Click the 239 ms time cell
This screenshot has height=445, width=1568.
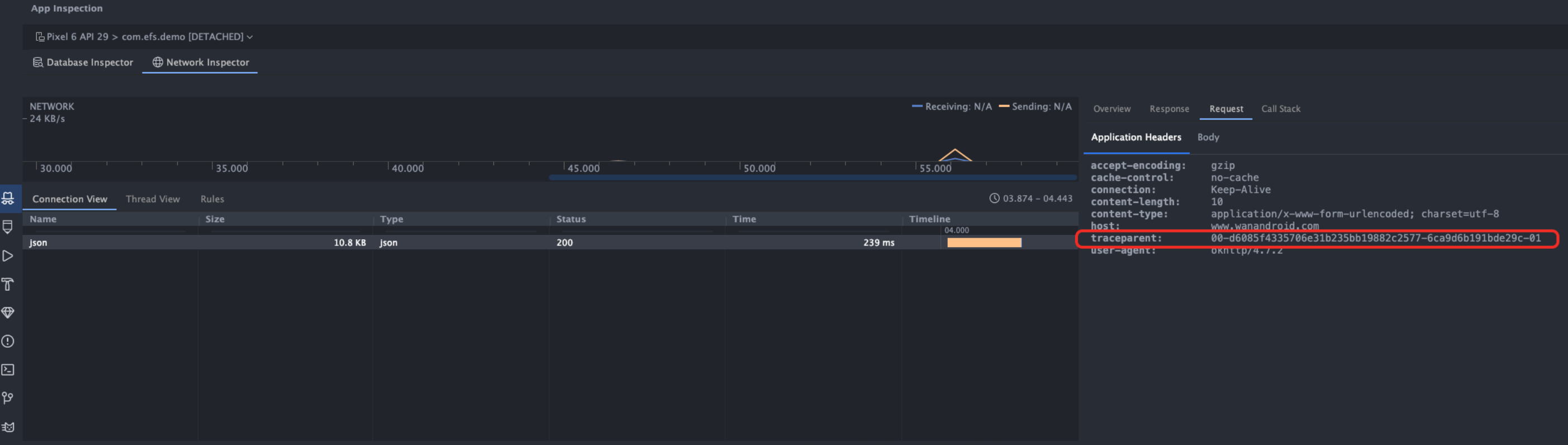pos(879,243)
